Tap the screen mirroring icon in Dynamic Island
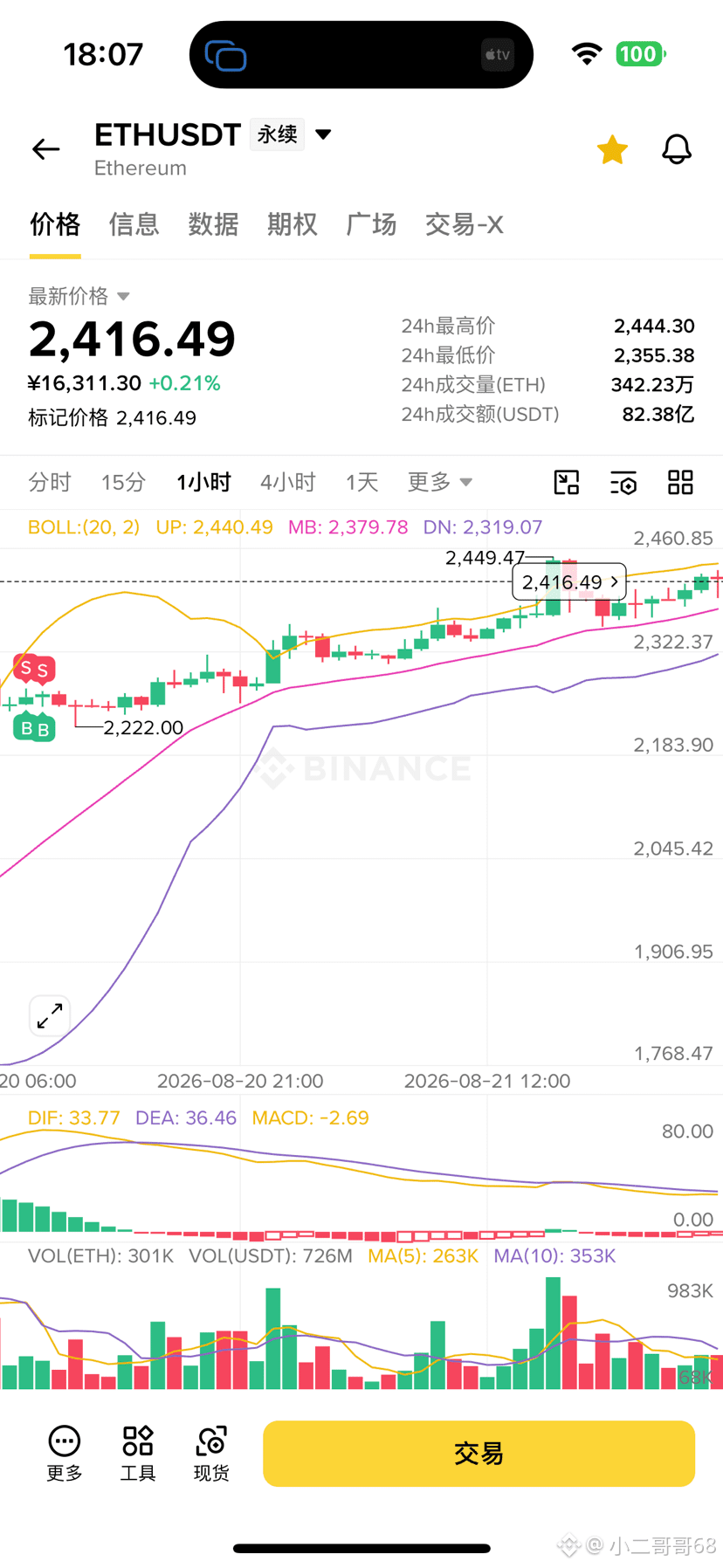This screenshot has width=723, height=1568. (225, 55)
